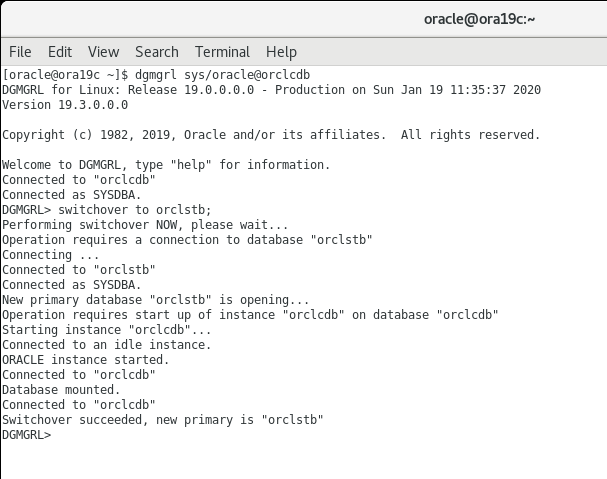Viewport: 607px width, 479px height.
Task: Click the 'ORACLE instance started.' line
Action: pos(86,360)
